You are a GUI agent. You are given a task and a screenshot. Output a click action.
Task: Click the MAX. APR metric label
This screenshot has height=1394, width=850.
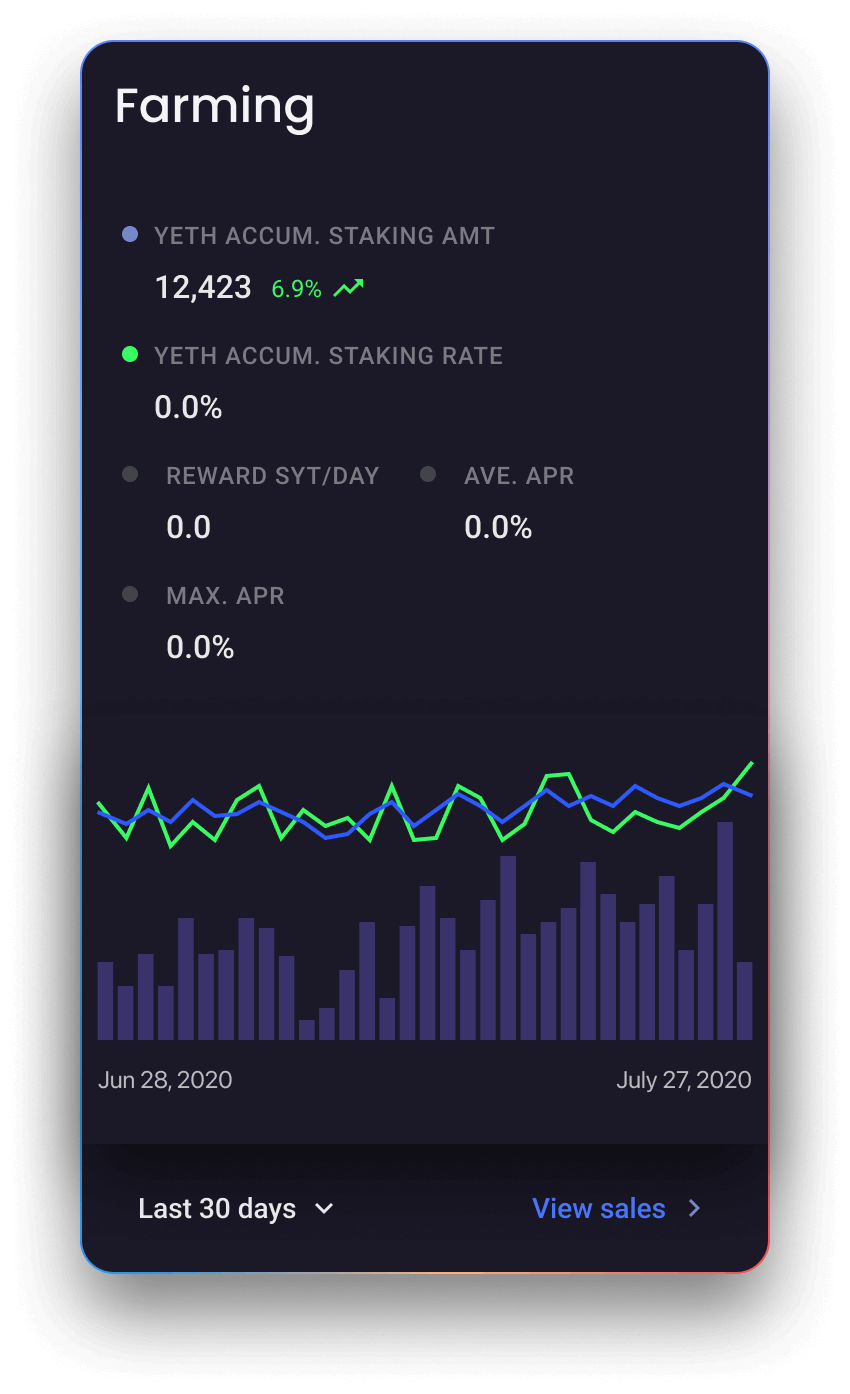pos(225,596)
